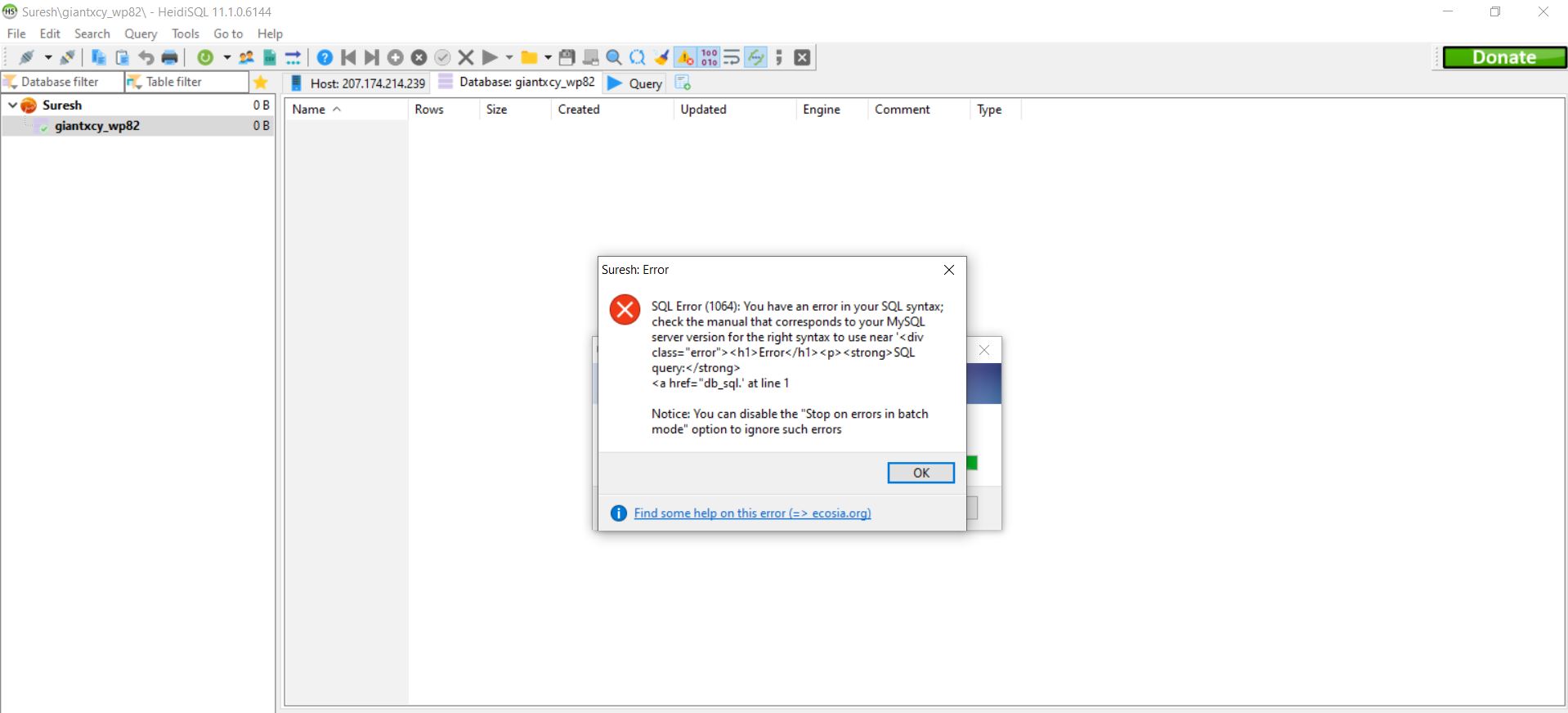Sort by the Engine column header
This screenshot has height=713, width=1568.
(832, 110)
